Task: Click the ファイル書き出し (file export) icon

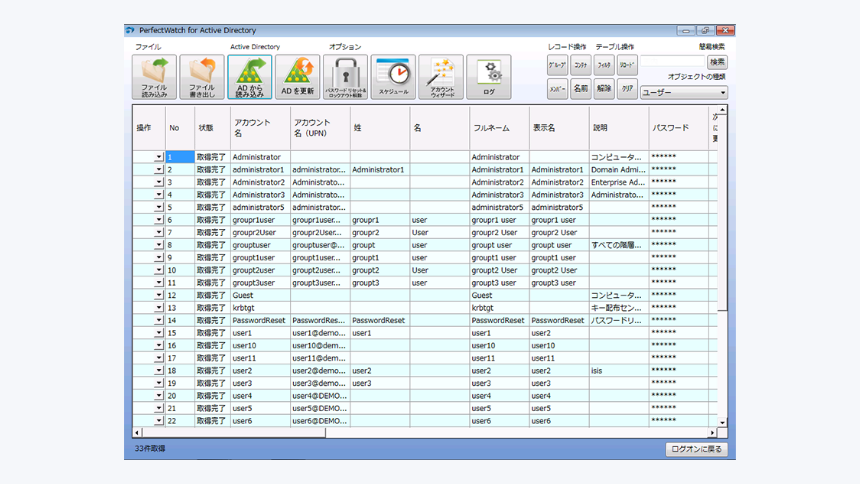Action: click(x=202, y=77)
